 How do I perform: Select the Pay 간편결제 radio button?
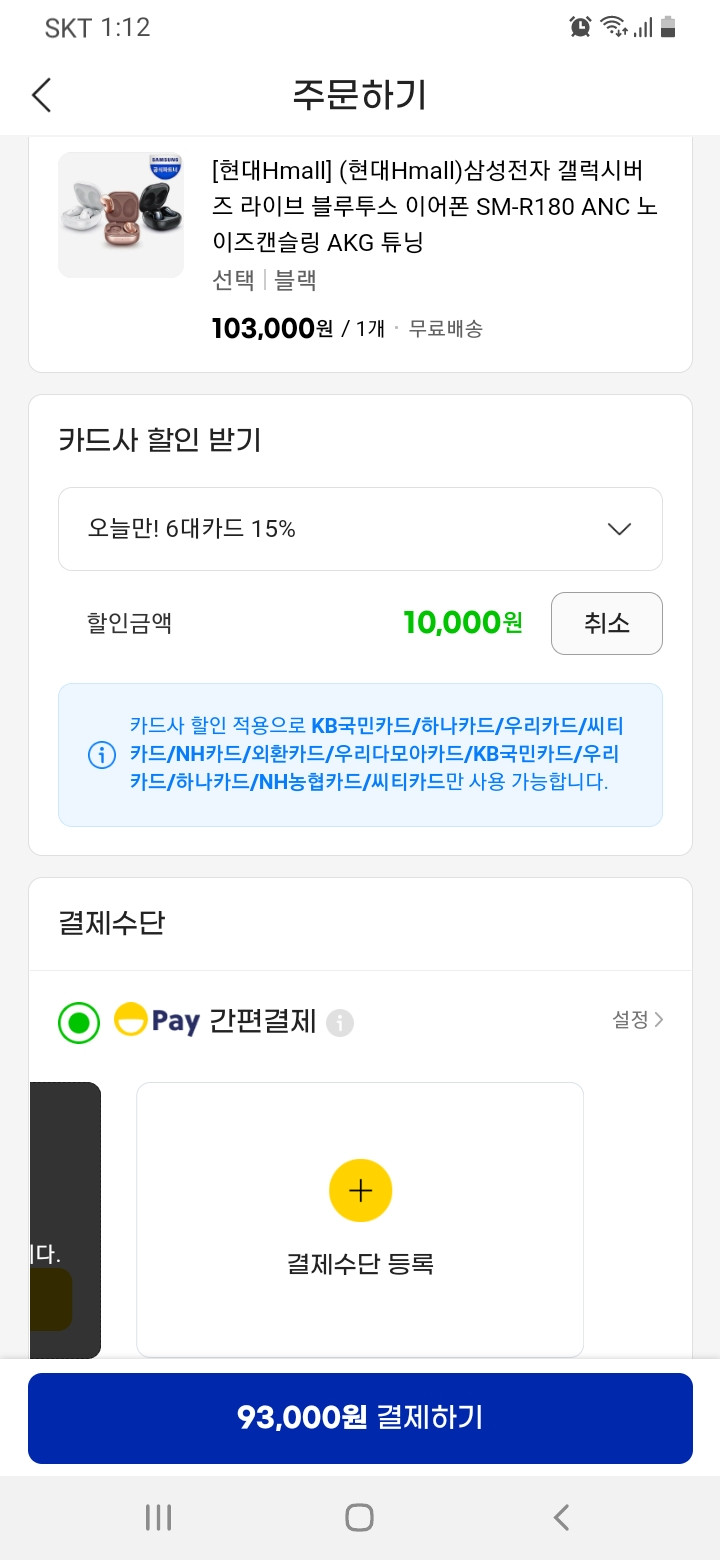[x=79, y=1023]
